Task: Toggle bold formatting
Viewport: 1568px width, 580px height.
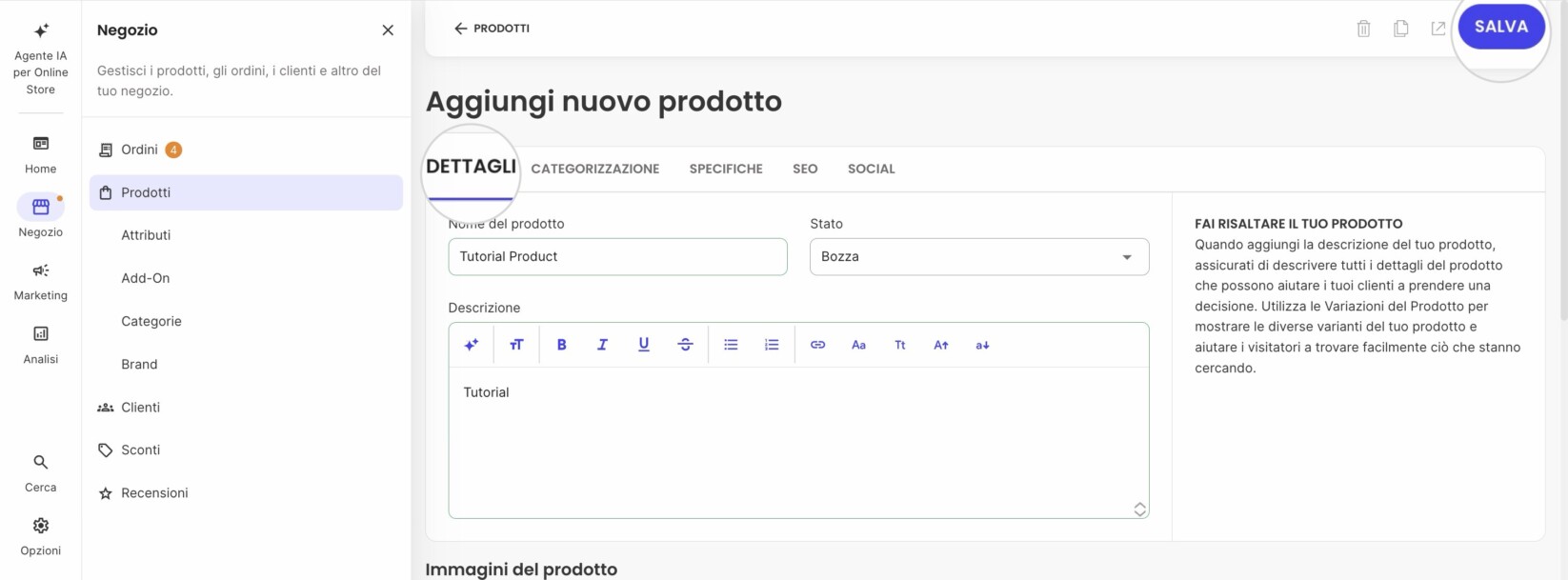Action: pos(561,345)
